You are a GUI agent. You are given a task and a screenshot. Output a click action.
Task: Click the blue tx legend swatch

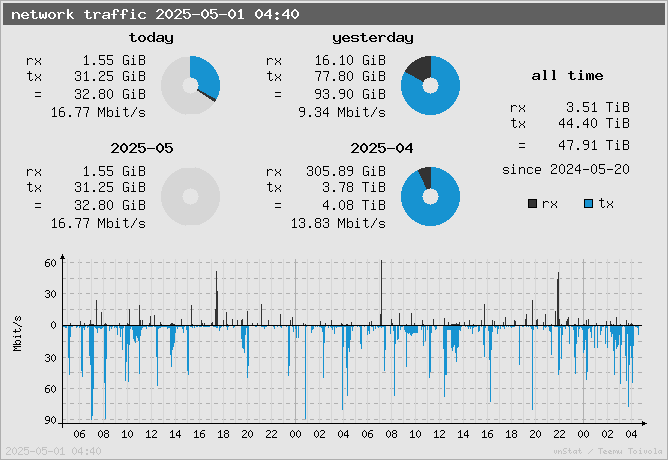588,204
